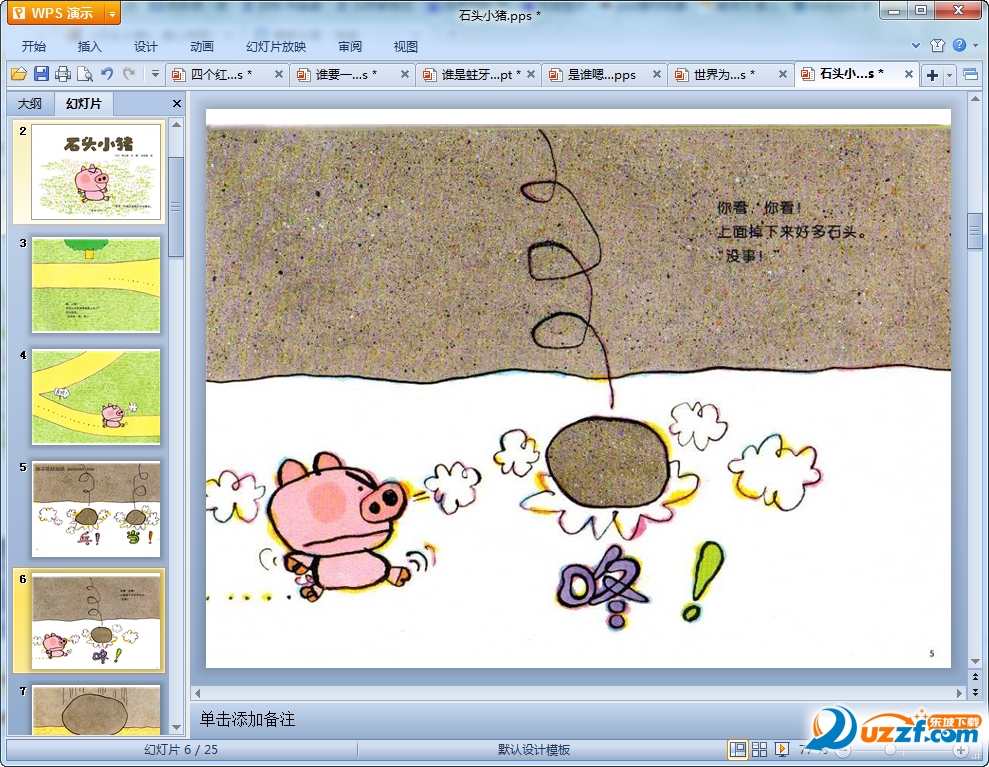Select slide 7 thumbnail with big stone
Screen dimensions: 989x767
click(x=96, y=710)
